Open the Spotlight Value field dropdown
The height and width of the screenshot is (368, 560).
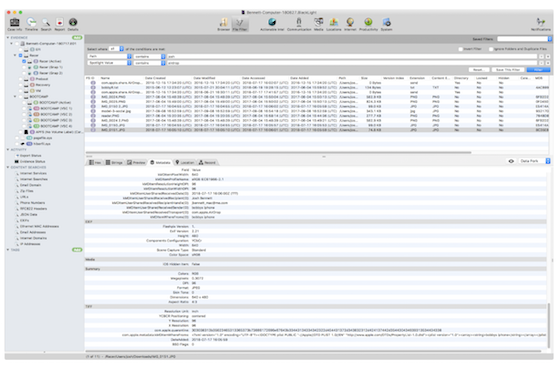[x=109, y=63]
